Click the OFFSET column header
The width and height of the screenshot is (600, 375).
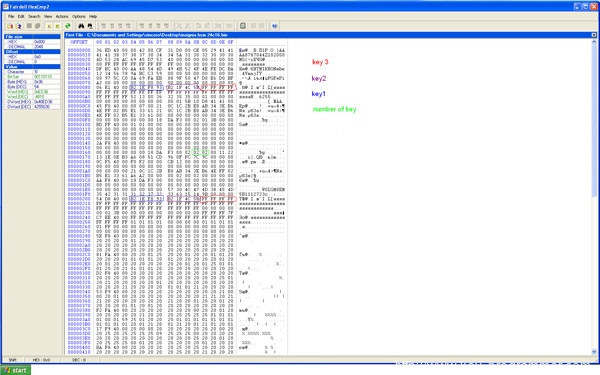tap(79, 42)
